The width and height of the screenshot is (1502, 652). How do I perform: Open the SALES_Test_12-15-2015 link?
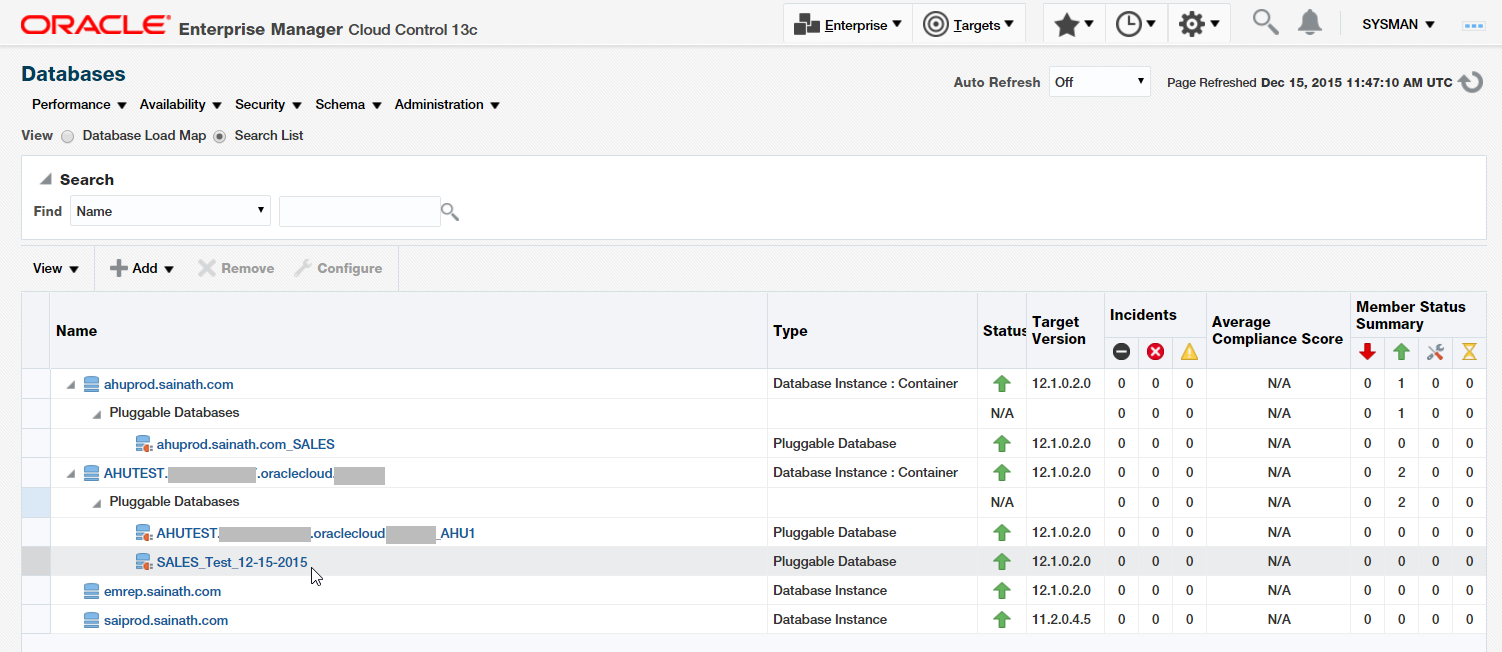(232, 562)
